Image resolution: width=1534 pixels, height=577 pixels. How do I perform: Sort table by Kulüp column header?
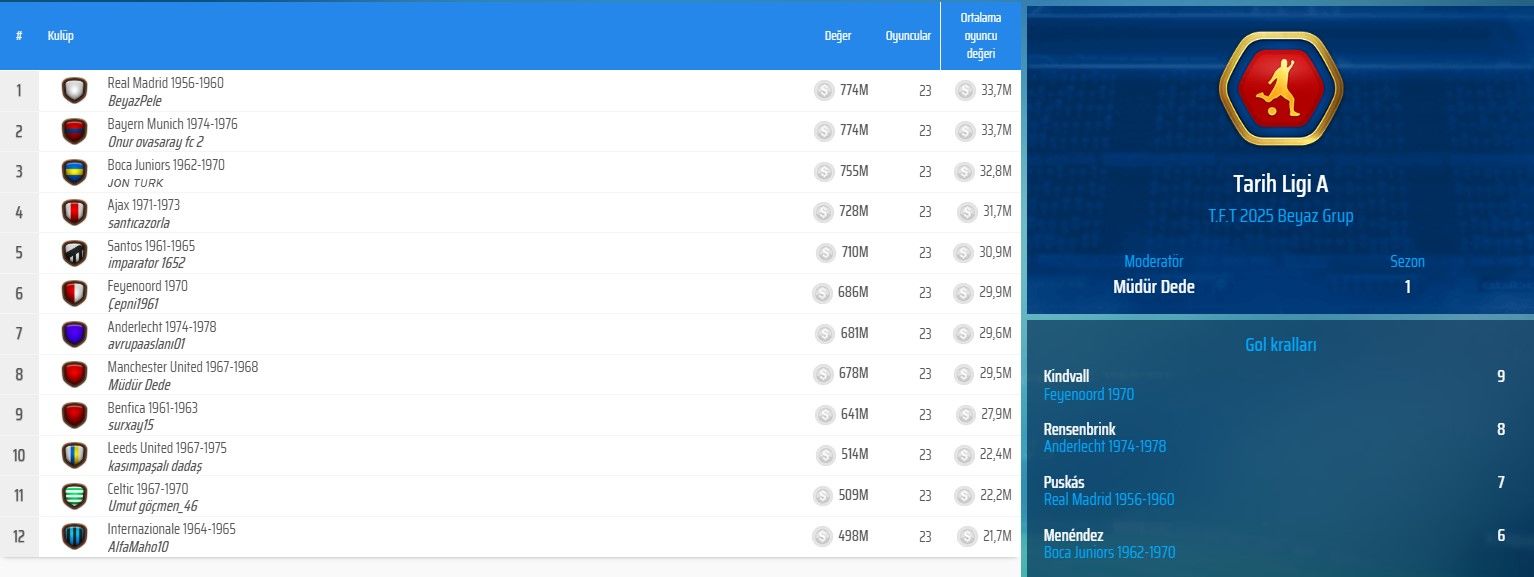60,36
